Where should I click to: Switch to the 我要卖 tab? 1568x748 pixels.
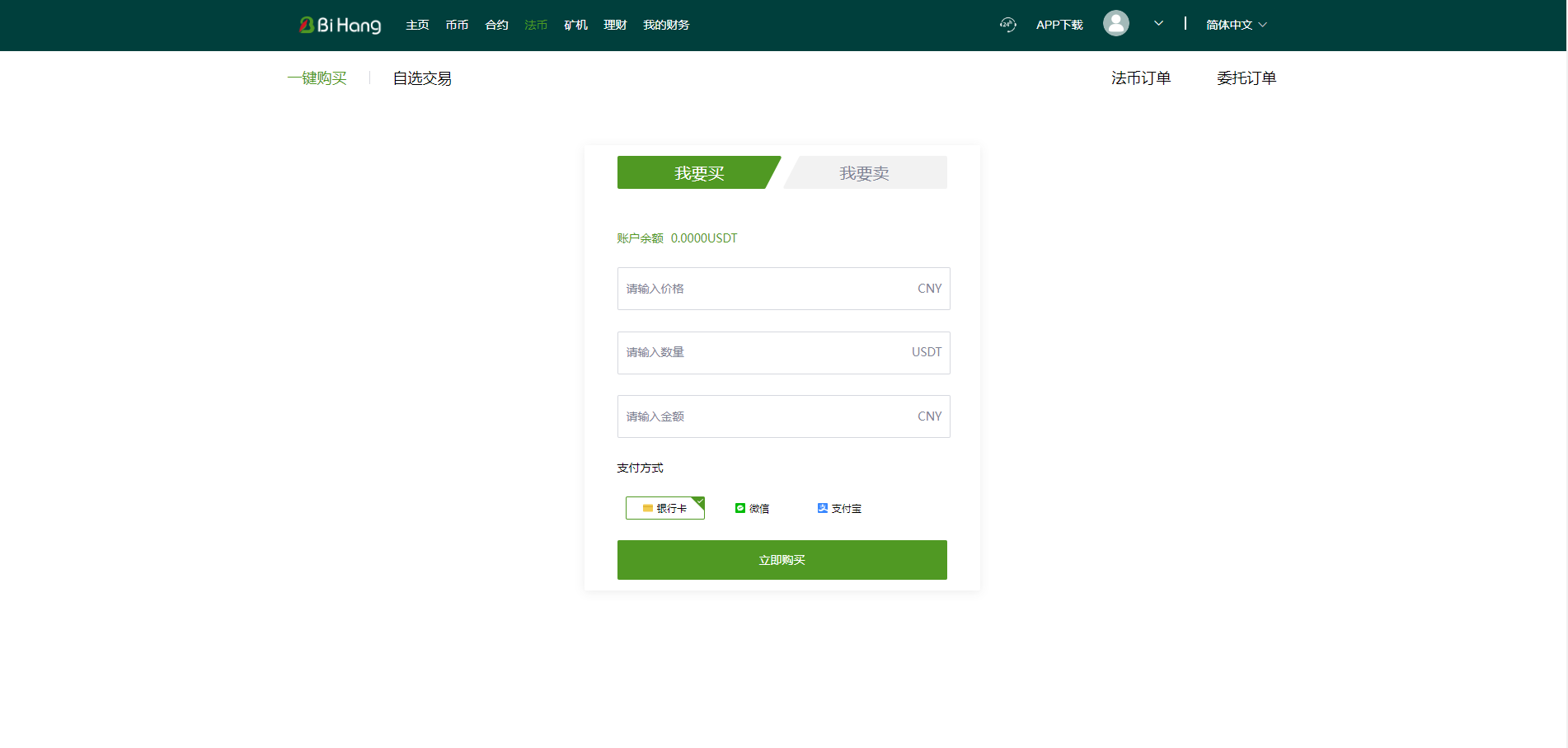[864, 173]
